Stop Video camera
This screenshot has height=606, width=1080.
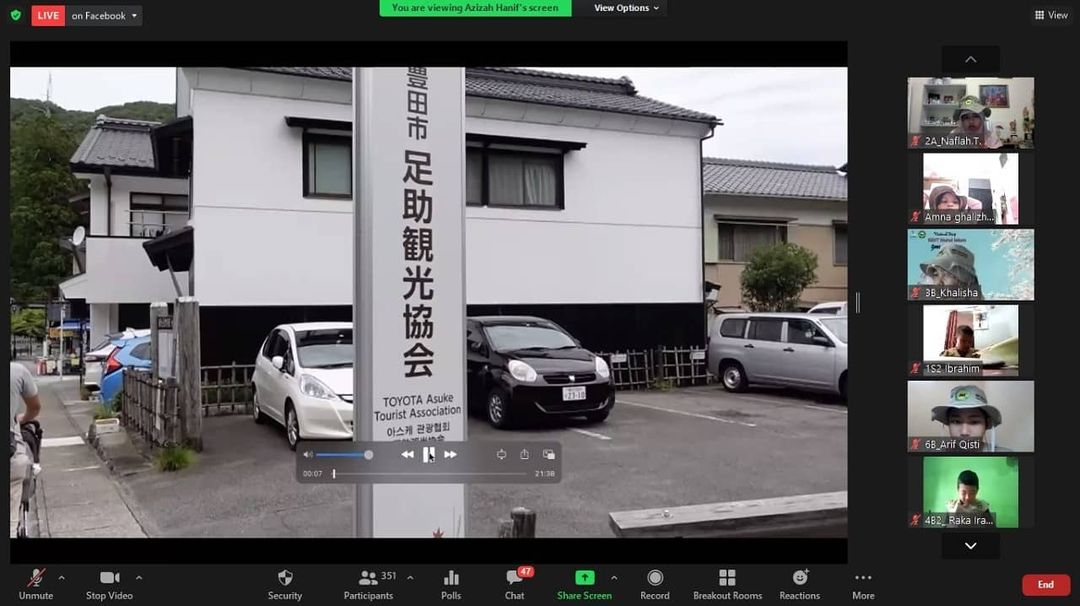tap(109, 584)
